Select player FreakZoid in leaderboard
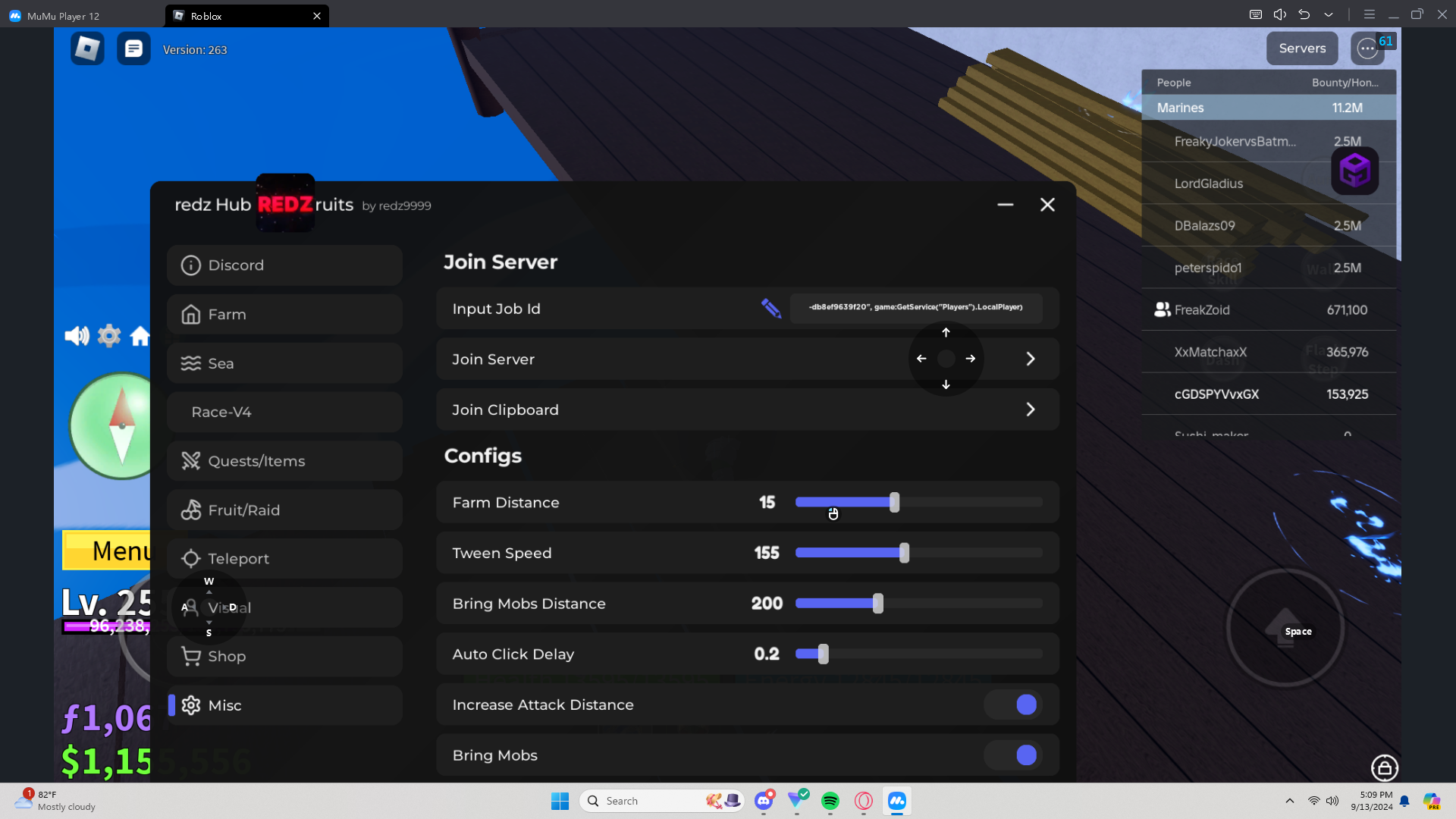 pos(1269,309)
